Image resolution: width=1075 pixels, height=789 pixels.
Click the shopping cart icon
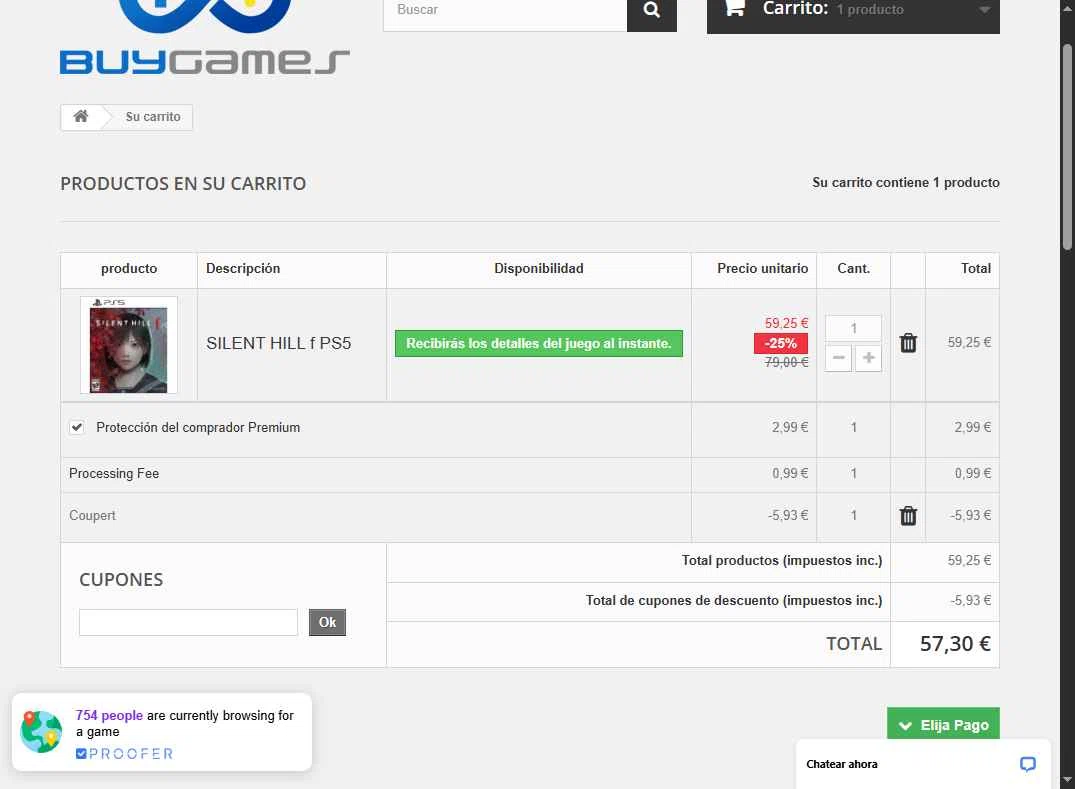pos(734,8)
